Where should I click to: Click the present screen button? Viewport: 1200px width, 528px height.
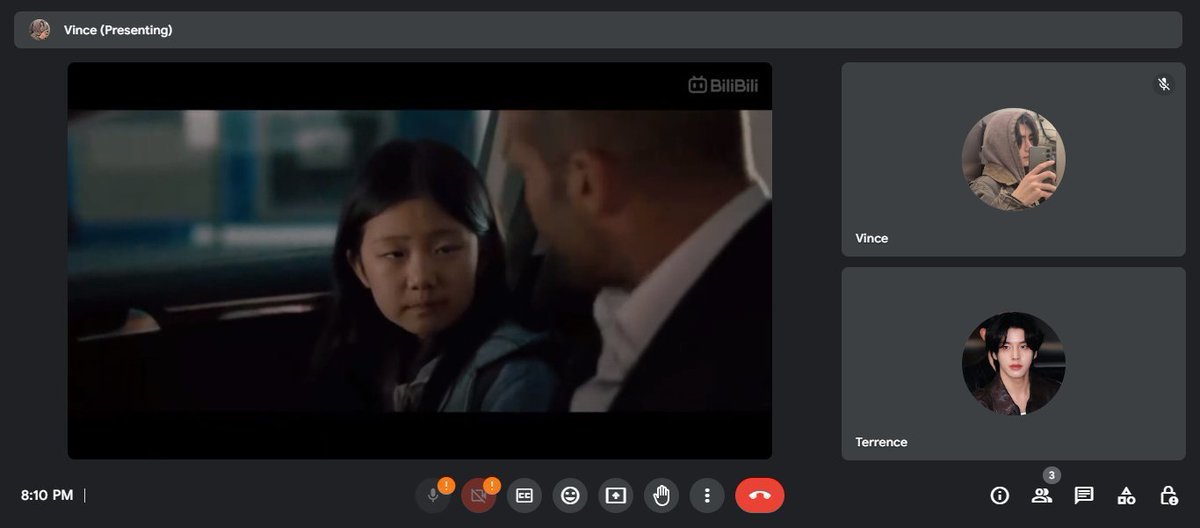[616, 495]
